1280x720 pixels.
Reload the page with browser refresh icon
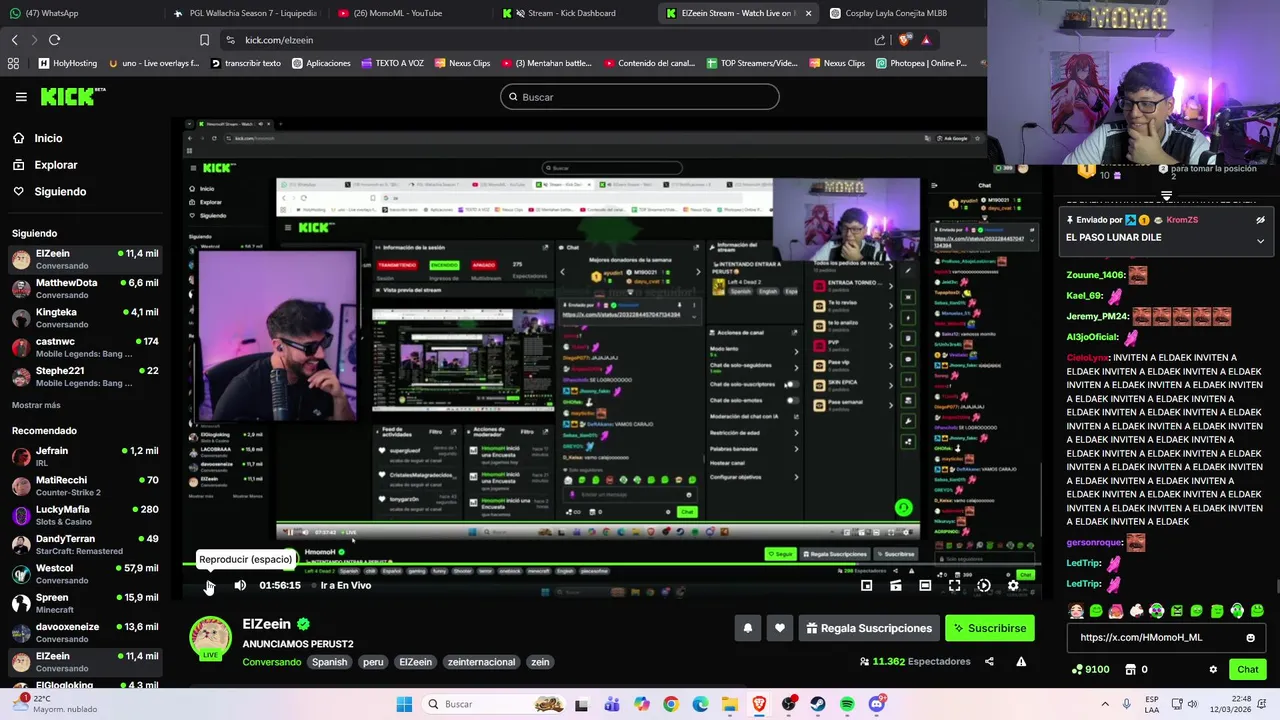pyautogui.click(x=54, y=40)
